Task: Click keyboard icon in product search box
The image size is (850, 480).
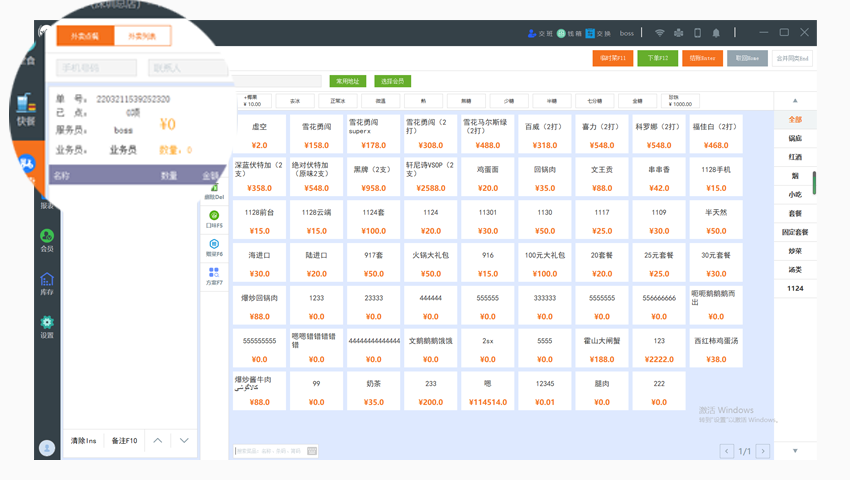Action: (x=312, y=451)
